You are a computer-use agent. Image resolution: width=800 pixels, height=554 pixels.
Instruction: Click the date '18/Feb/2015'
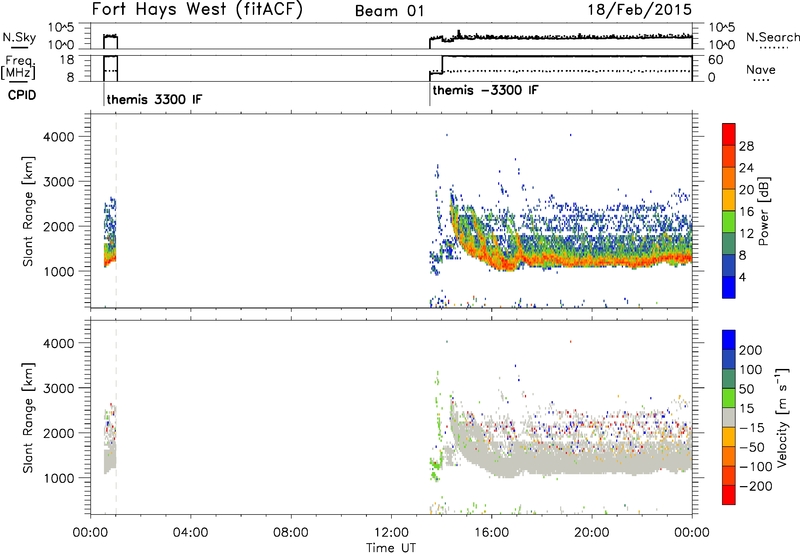(x=640, y=10)
